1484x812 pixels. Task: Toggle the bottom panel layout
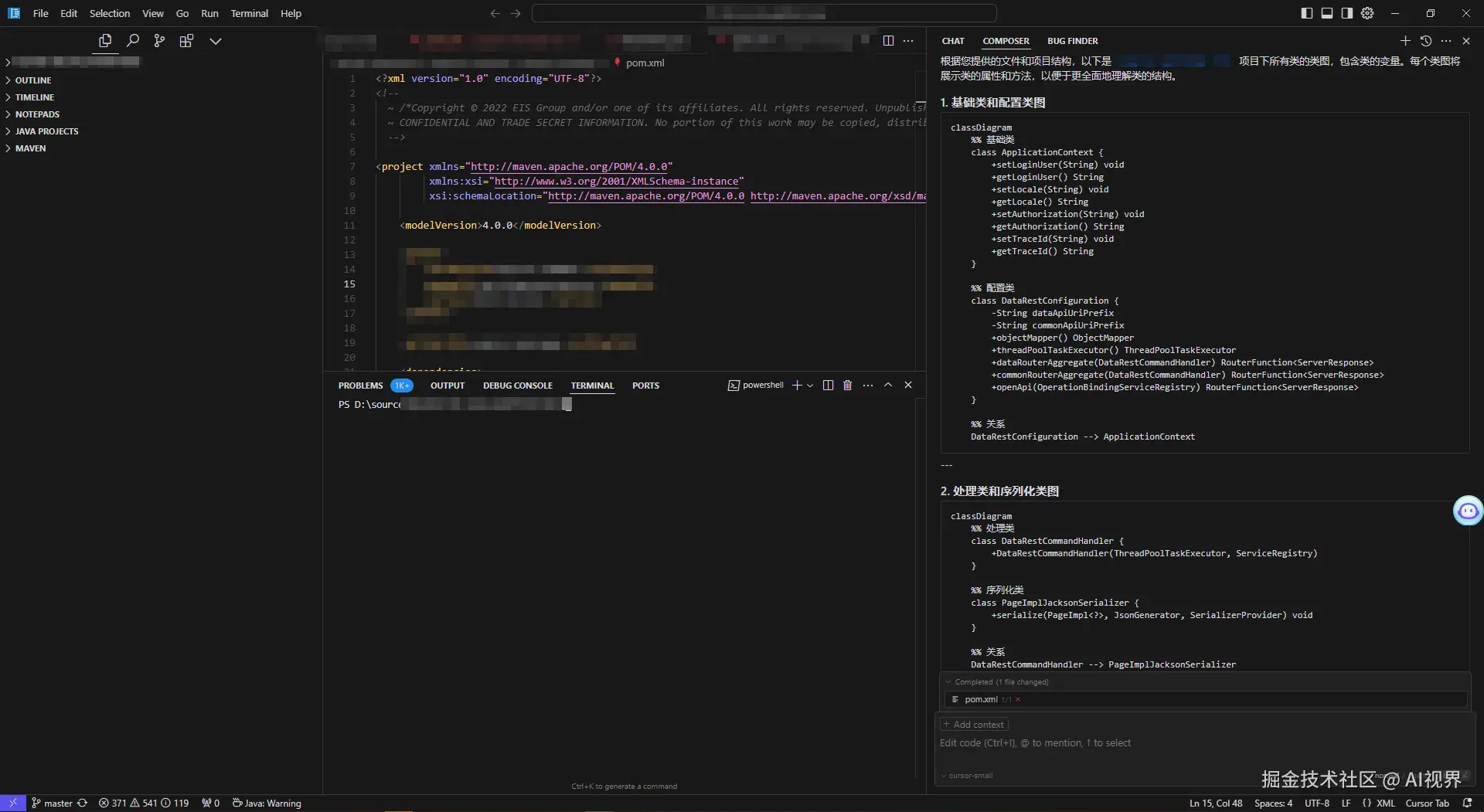[x=1326, y=13]
